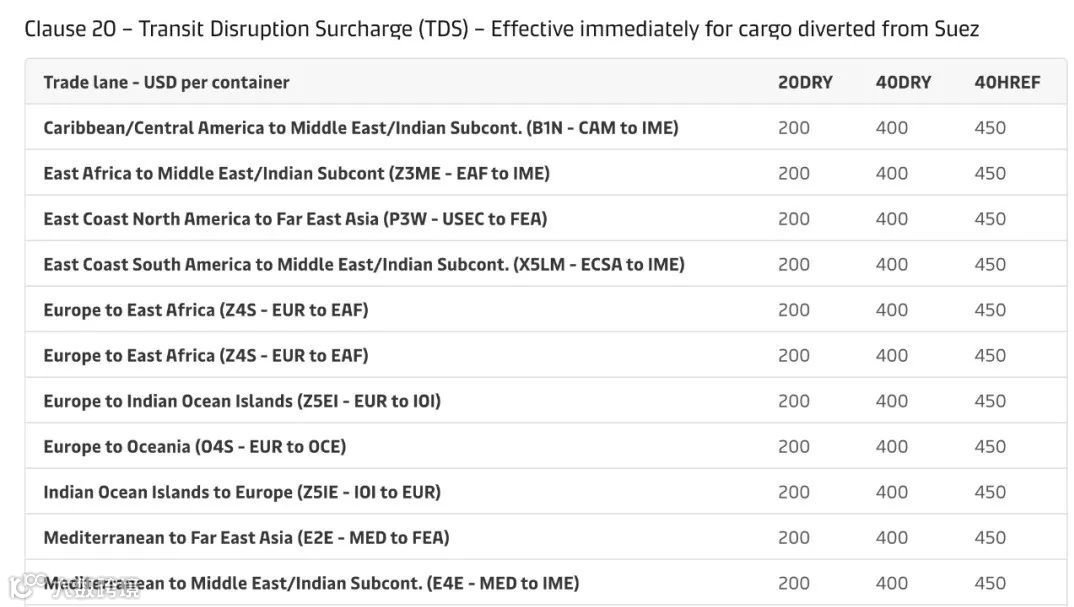Select the 20DRY value for Indian Ocean Islands to Europe

tap(794, 492)
